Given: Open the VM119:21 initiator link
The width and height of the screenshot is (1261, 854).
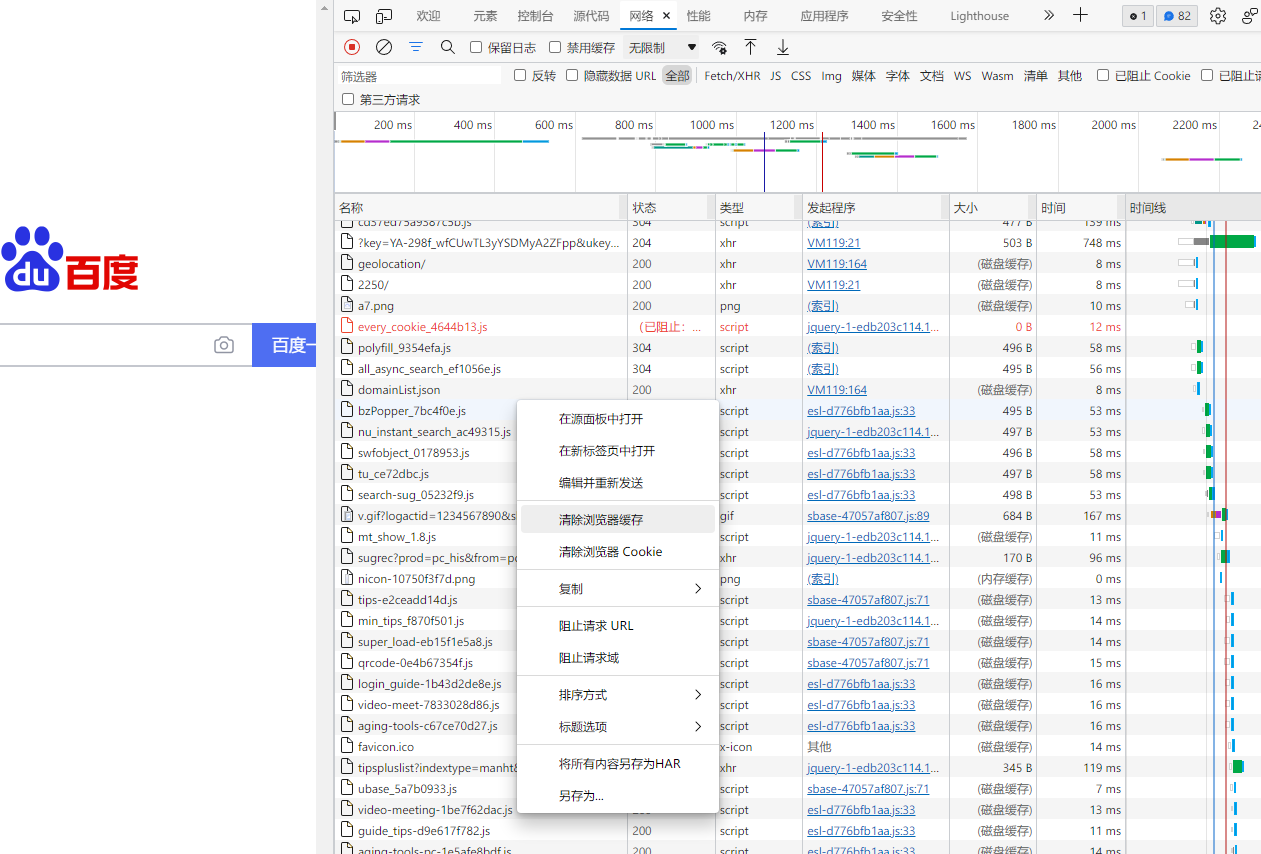Looking at the screenshot, I should coord(833,243).
